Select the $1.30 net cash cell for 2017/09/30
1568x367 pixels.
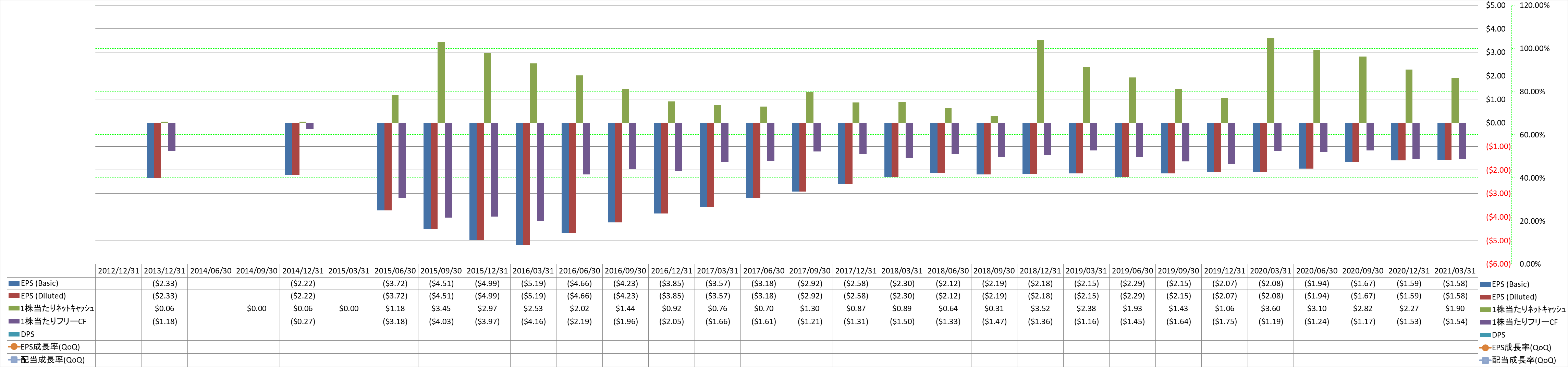click(x=810, y=308)
